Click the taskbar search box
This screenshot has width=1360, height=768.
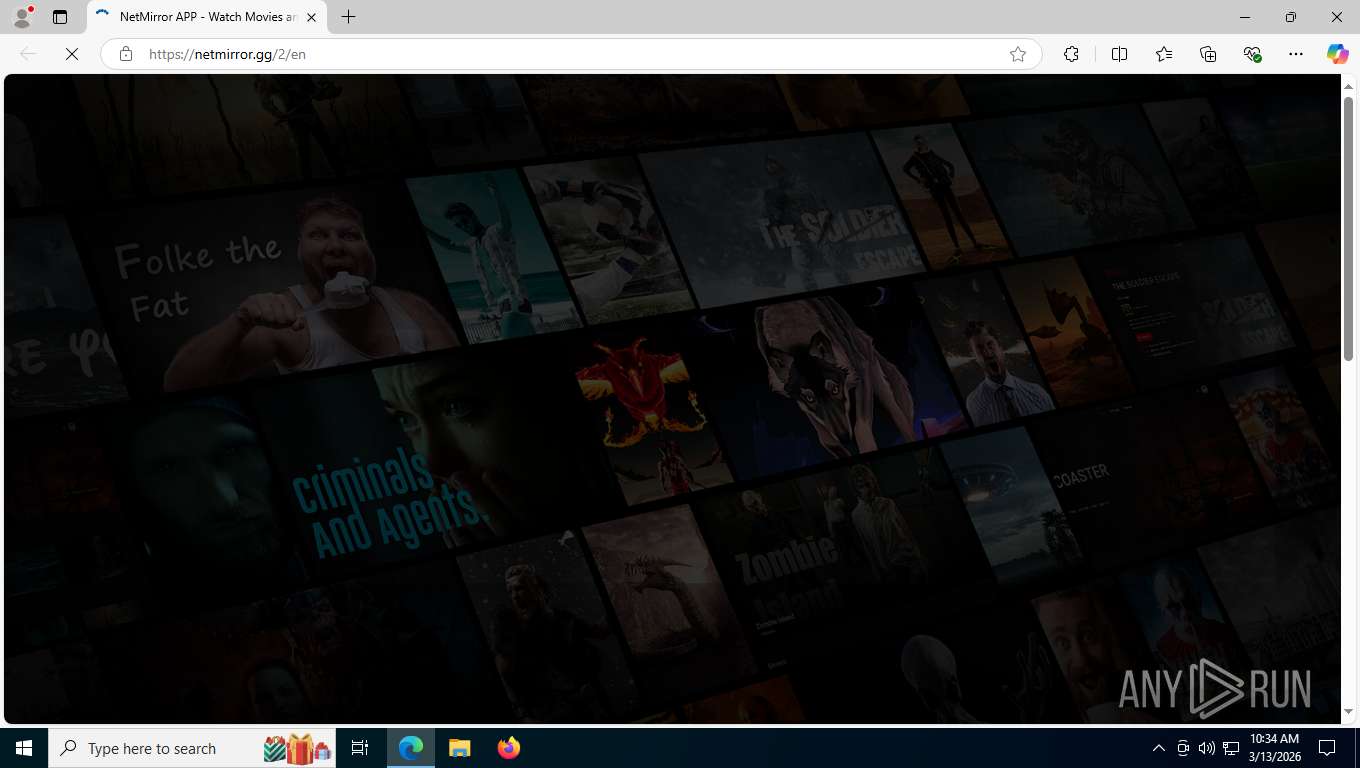tap(192, 748)
